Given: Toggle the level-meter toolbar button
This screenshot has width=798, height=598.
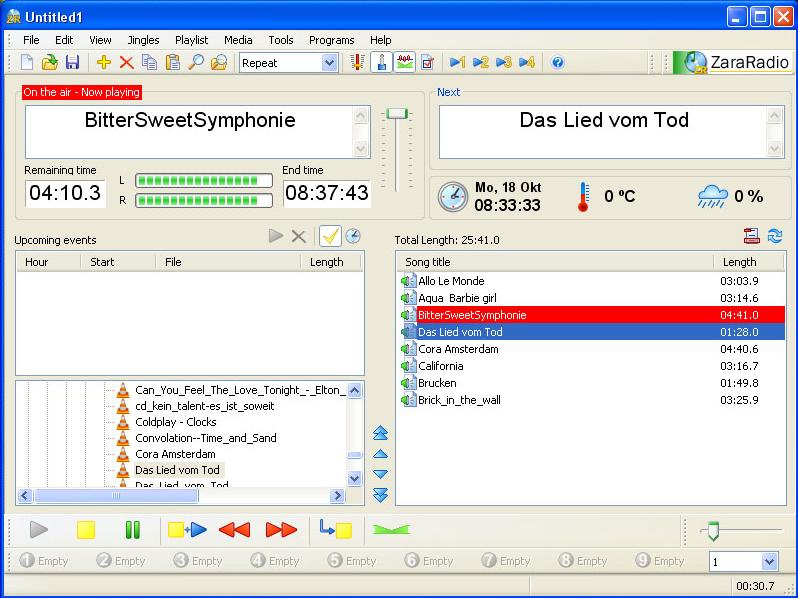Looking at the screenshot, I should [404, 63].
